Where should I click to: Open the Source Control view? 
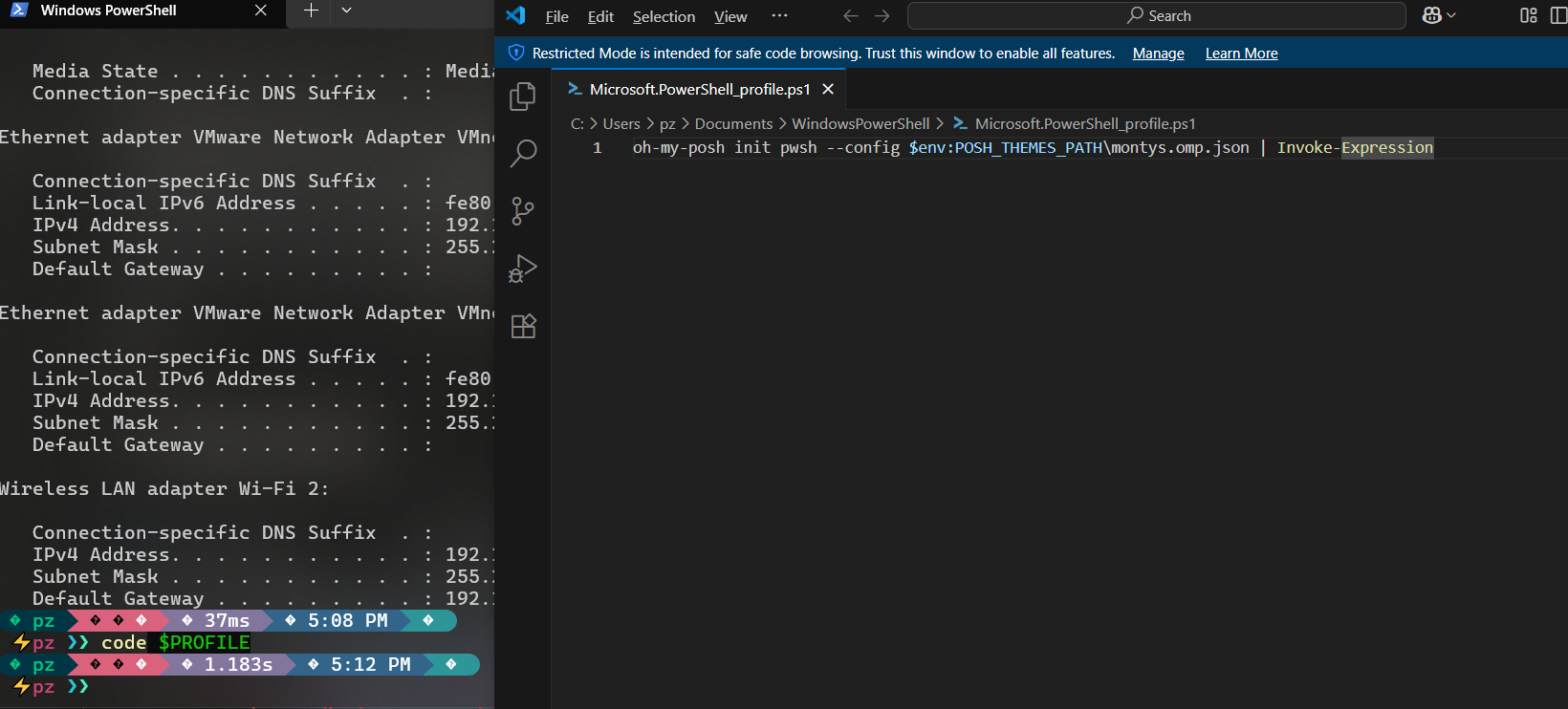pos(523,211)
